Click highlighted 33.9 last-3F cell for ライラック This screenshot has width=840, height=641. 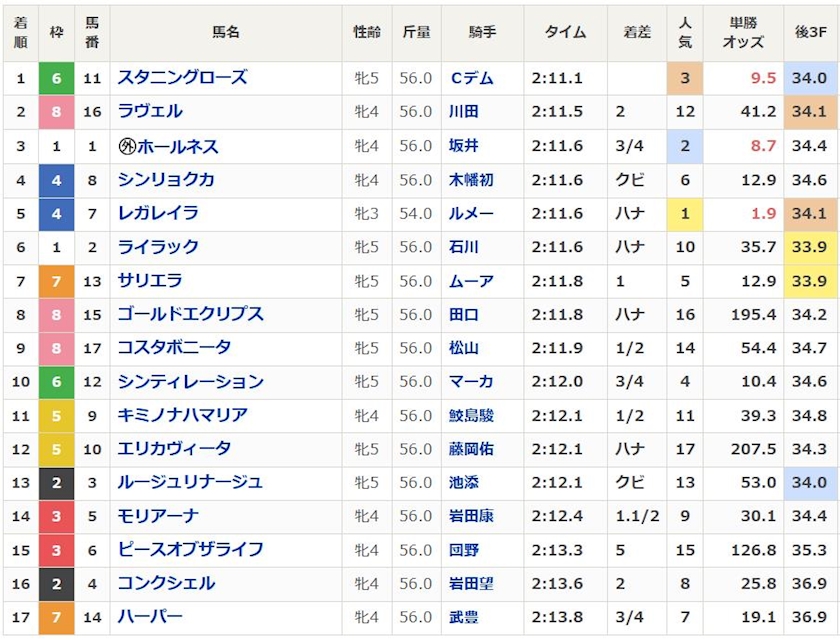coord(808,247)
